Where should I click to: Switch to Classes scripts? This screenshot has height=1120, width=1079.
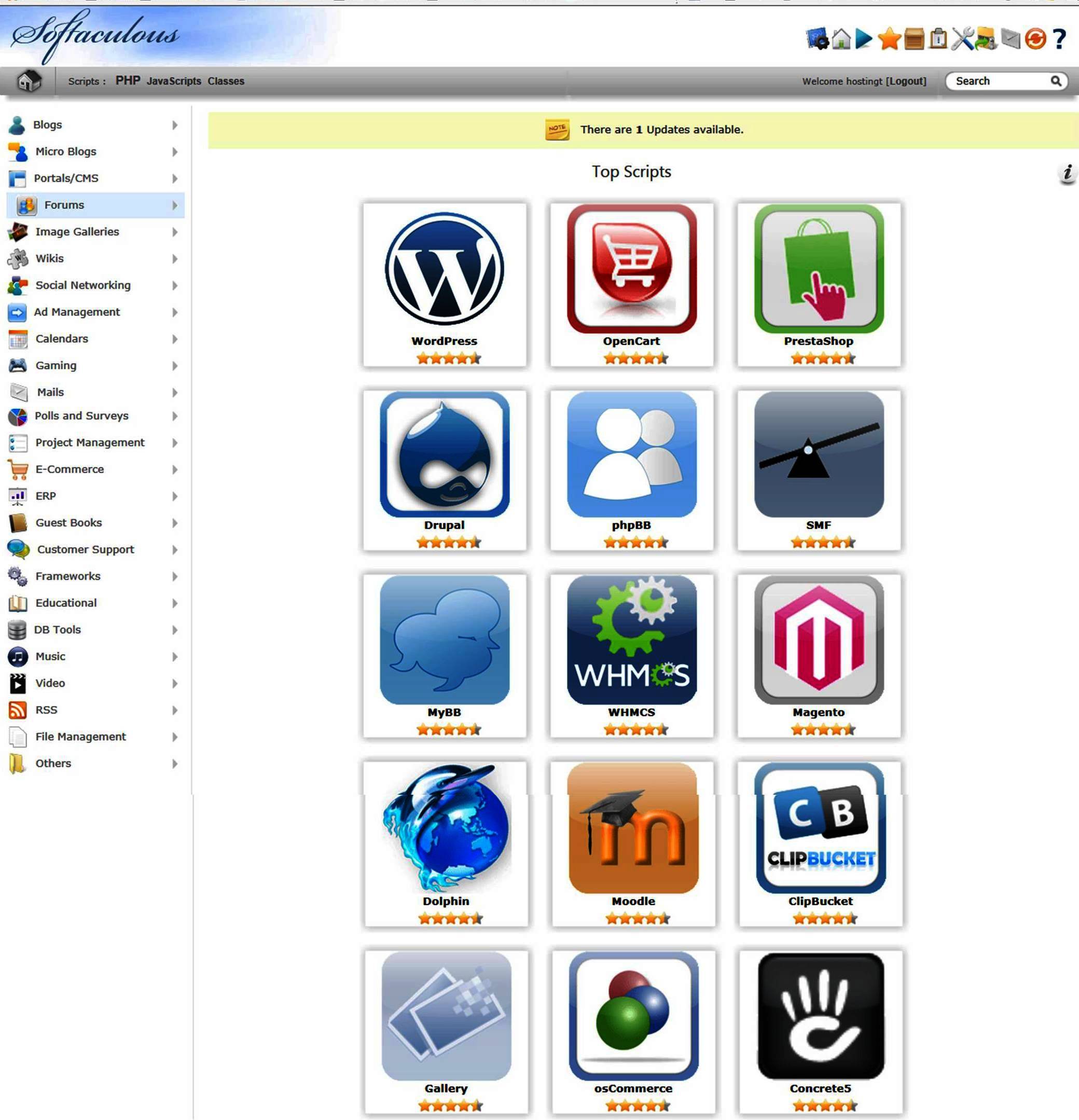pos(226,81)
